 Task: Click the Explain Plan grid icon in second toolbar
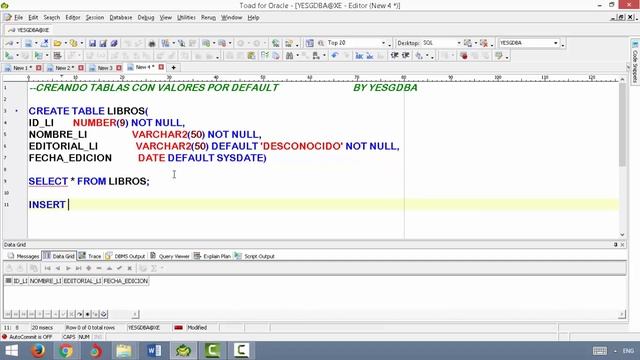(58, 56)
